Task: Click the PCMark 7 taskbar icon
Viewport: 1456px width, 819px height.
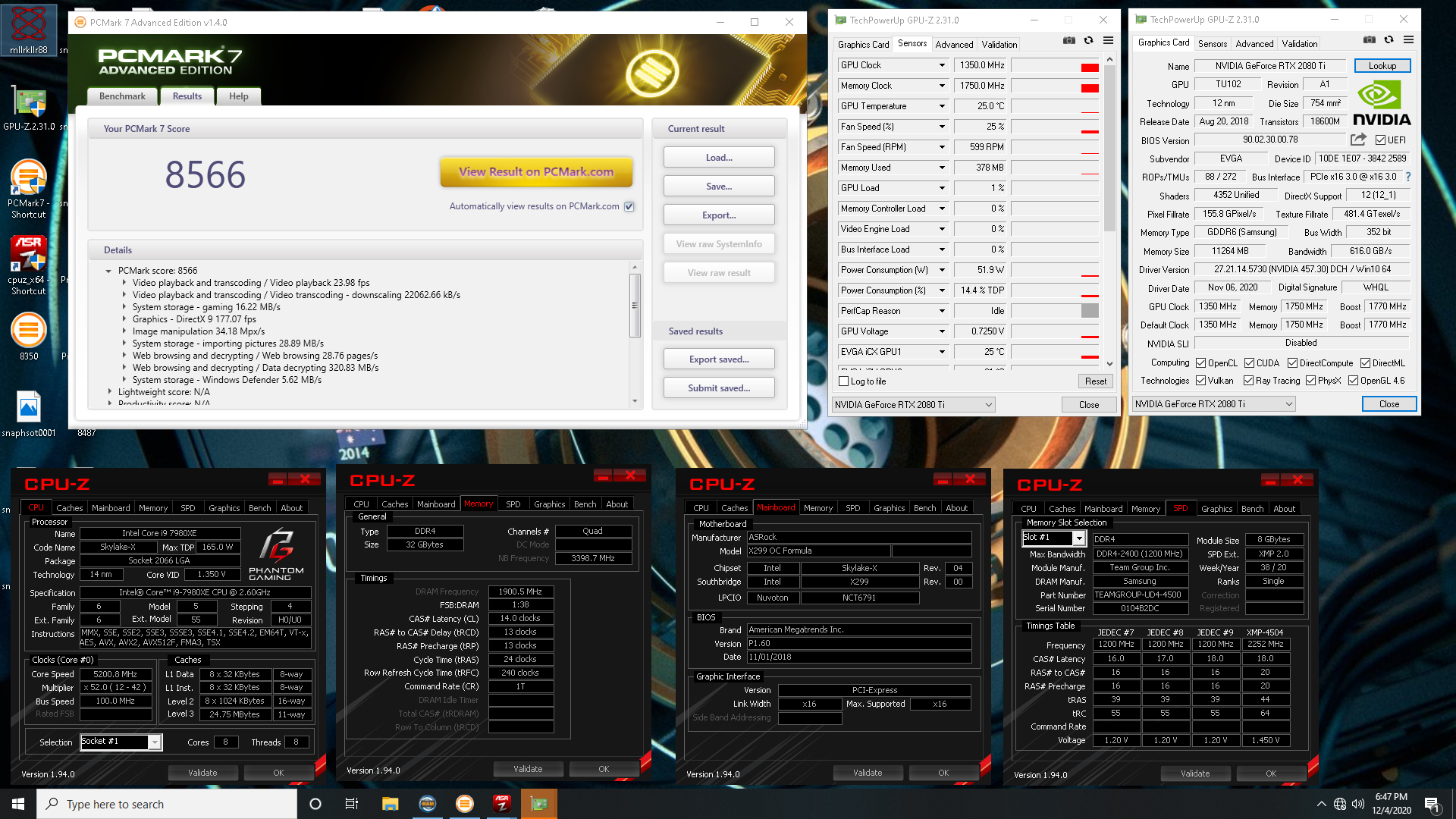Action: click(465, 804)
